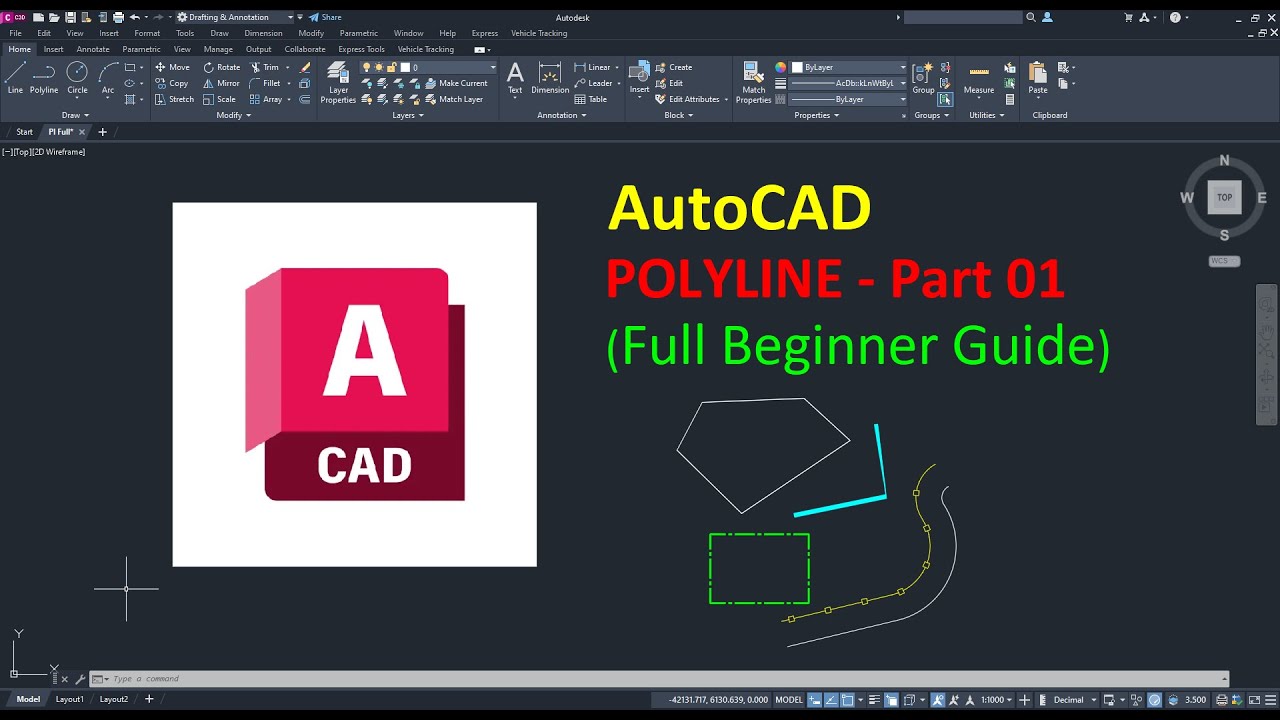
Task: Click the Plot printer icon in quick access
Action: coord(118,17)
